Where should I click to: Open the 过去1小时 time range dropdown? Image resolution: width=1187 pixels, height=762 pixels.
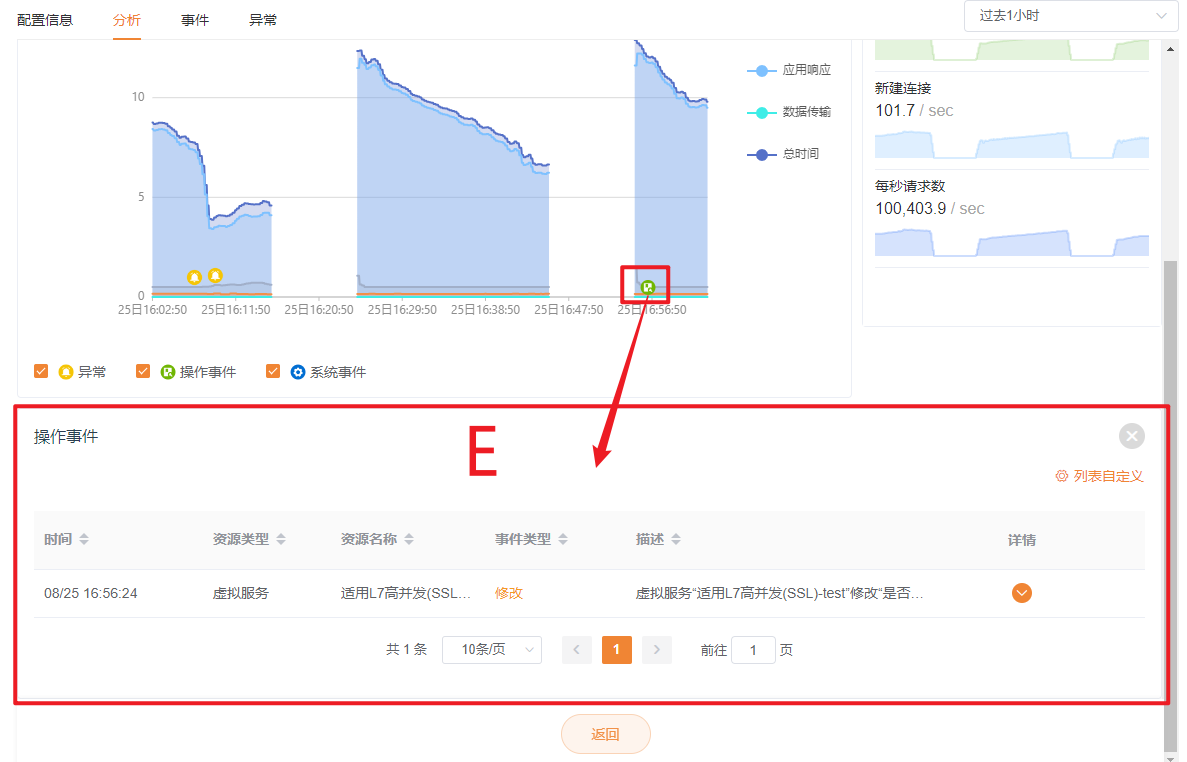click(1070, 16)
